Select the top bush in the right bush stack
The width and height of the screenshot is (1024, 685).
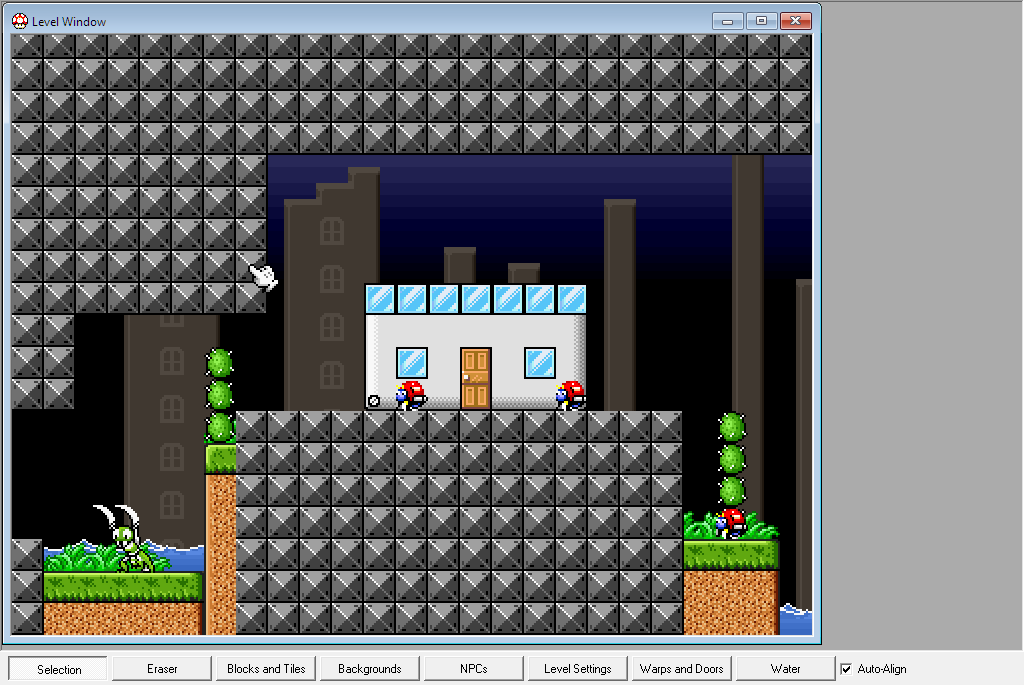click(731, 427)
